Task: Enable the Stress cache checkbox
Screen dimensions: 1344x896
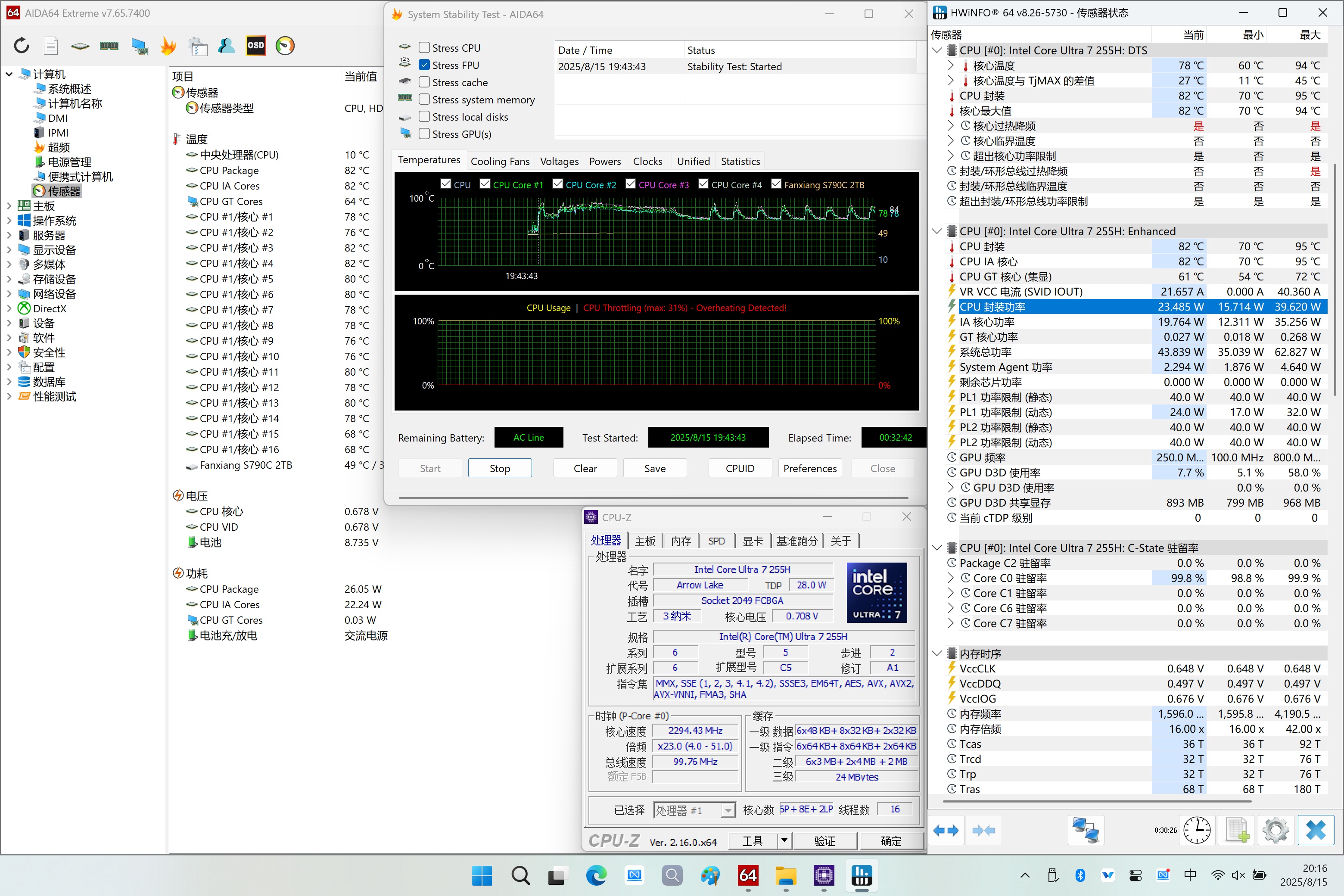Action: point(424,82)
